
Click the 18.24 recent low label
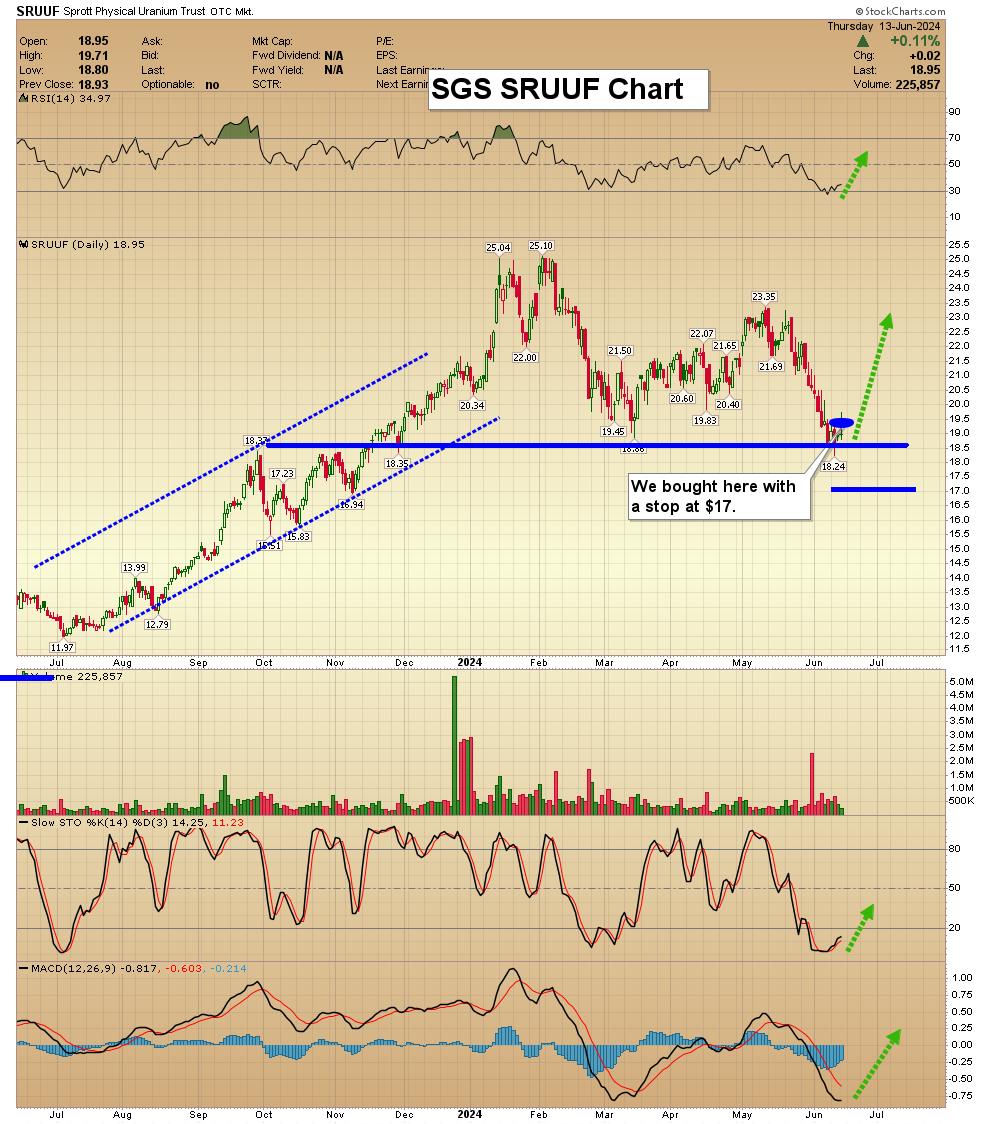pyautogui.click(x=833, y=466)
